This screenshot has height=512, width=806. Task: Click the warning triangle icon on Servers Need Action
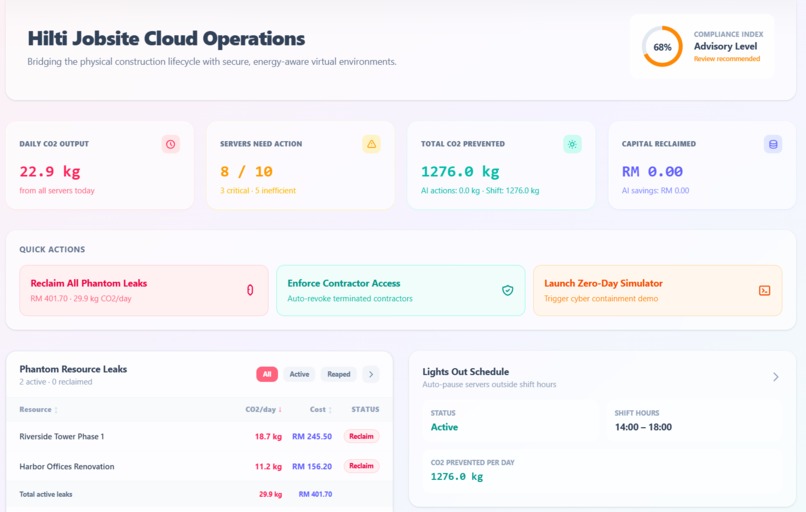371,144
